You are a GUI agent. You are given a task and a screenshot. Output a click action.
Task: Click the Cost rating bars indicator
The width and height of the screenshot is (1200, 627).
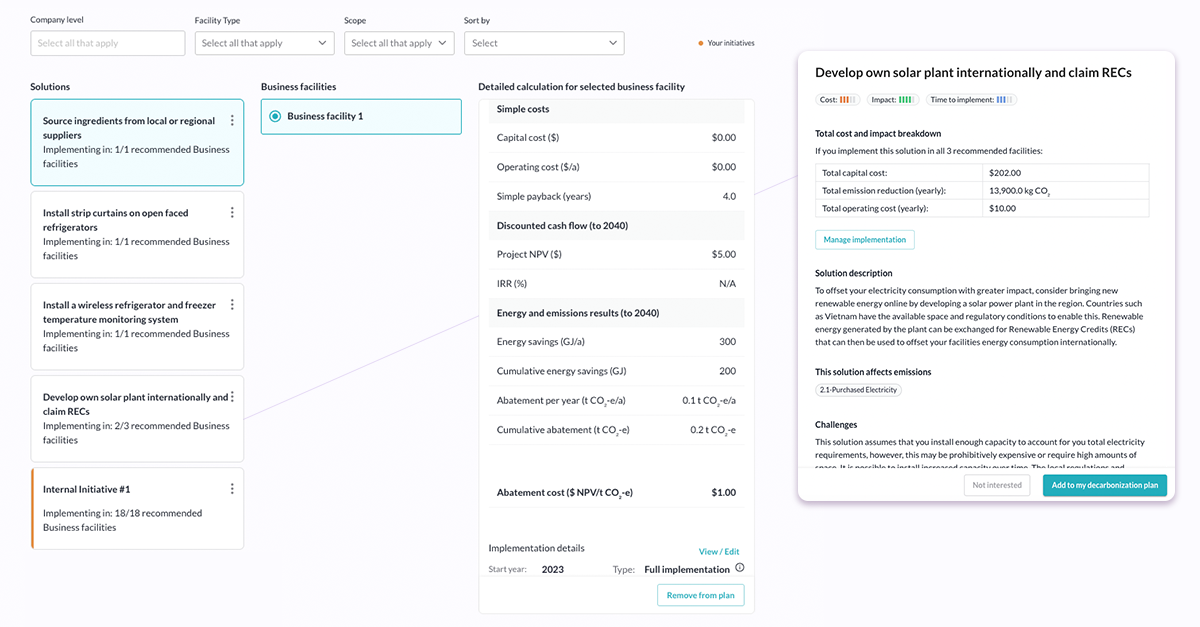(x=849, y=100)
